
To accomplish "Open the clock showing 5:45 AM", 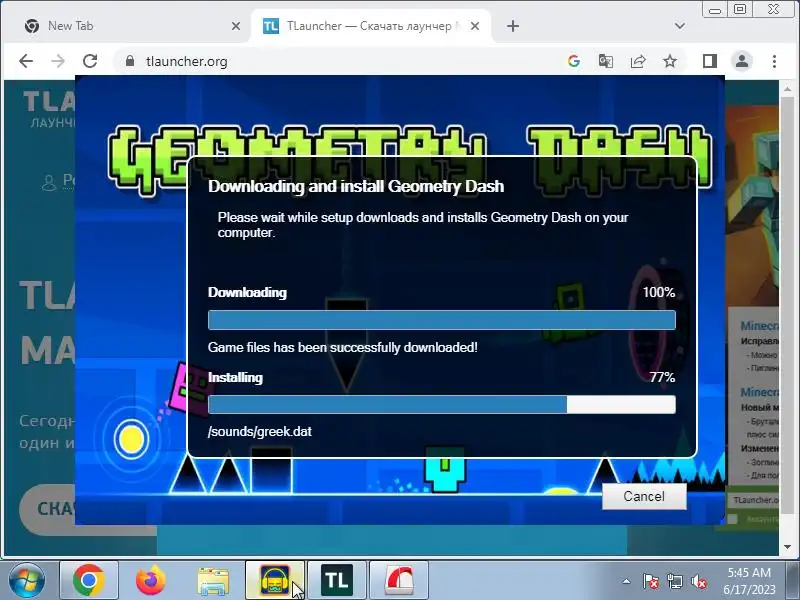I will [749, 581].
